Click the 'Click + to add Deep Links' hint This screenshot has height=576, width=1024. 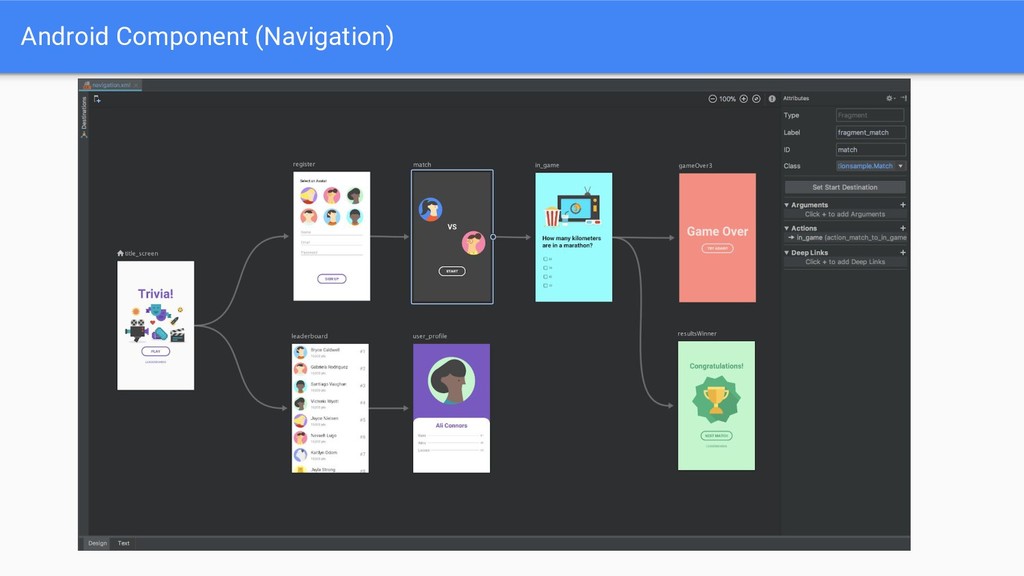[845, 262]
